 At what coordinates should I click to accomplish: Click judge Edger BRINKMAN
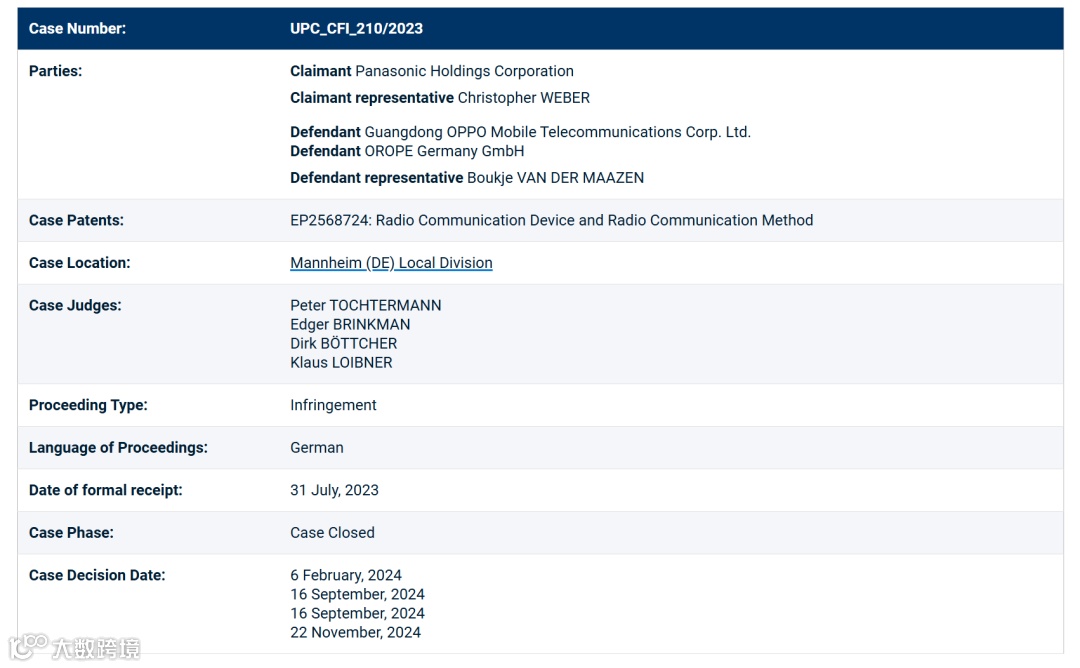pyautogui.click(x=350, y=324)
